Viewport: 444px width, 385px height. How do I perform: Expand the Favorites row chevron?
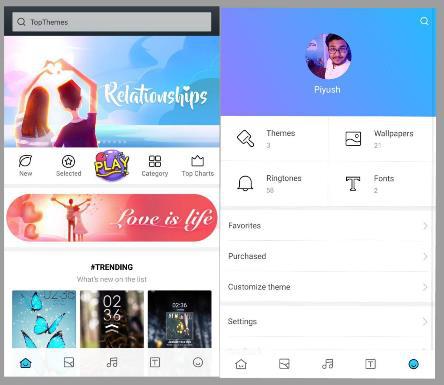pos(425,226)
